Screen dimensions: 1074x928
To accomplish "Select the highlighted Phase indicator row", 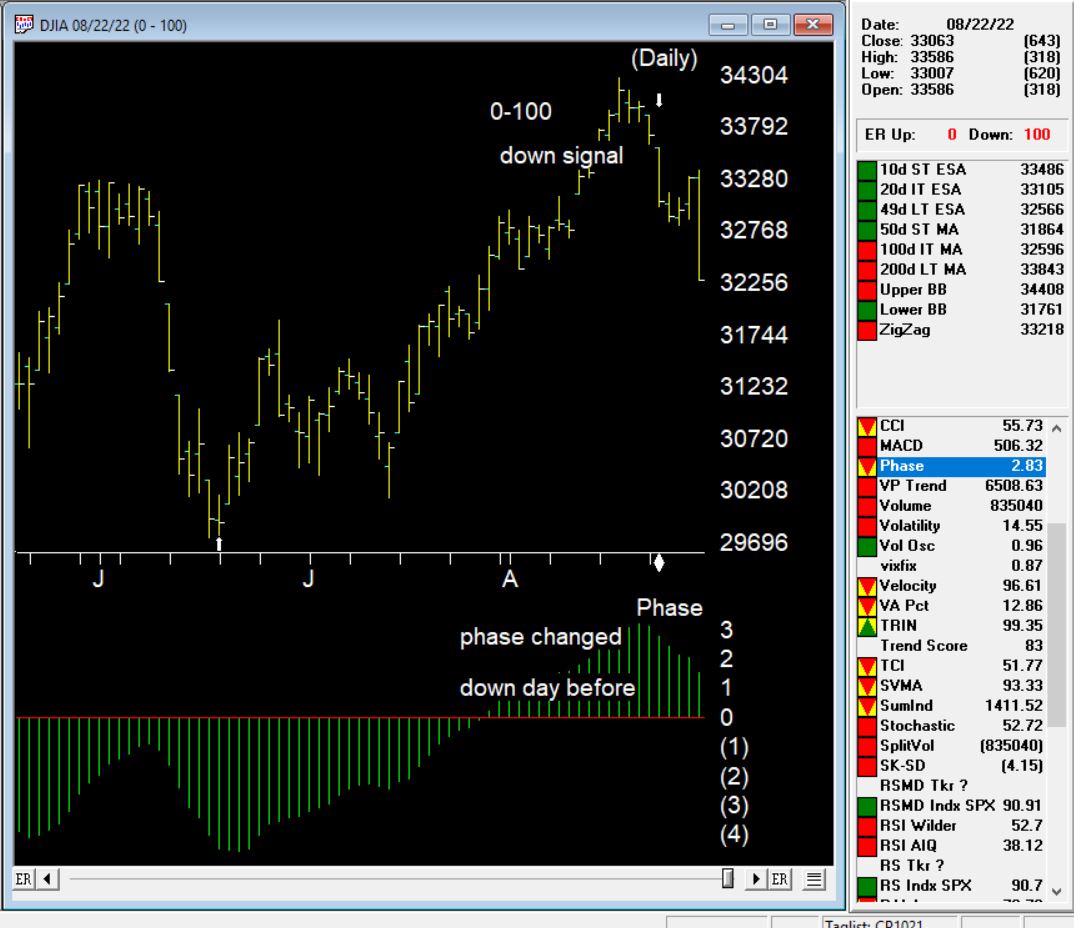I will point(950,466).
